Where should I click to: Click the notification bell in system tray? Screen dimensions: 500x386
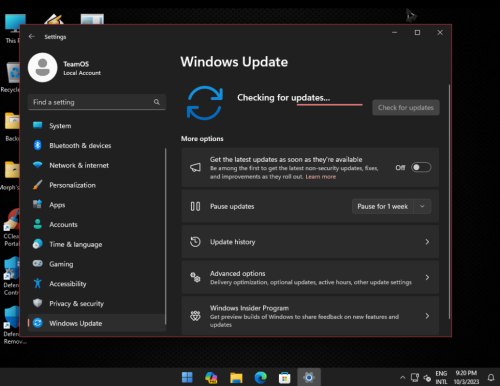(491, 377)
